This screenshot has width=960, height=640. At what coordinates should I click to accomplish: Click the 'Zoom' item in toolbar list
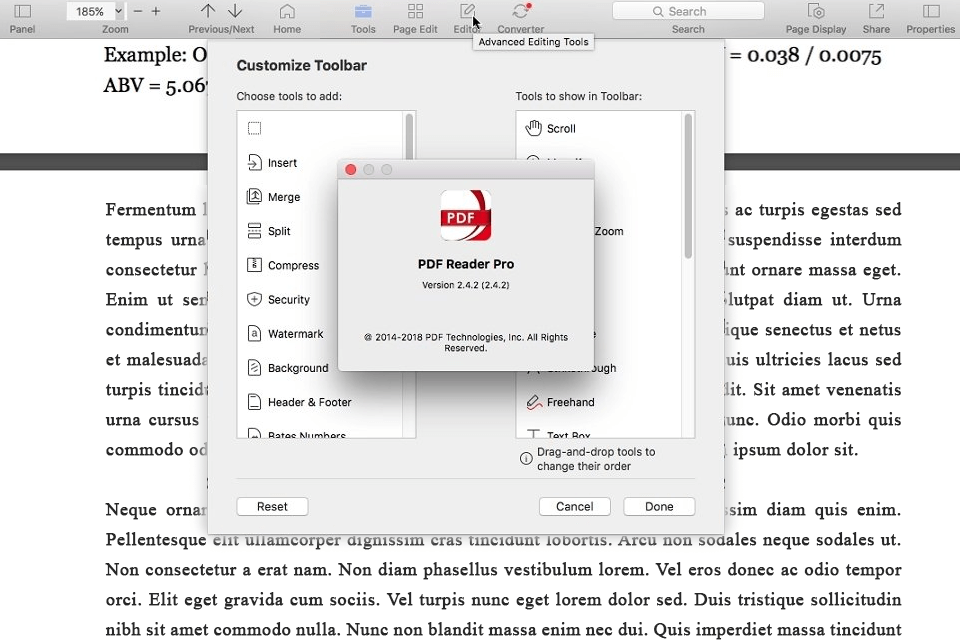(609, 232)
